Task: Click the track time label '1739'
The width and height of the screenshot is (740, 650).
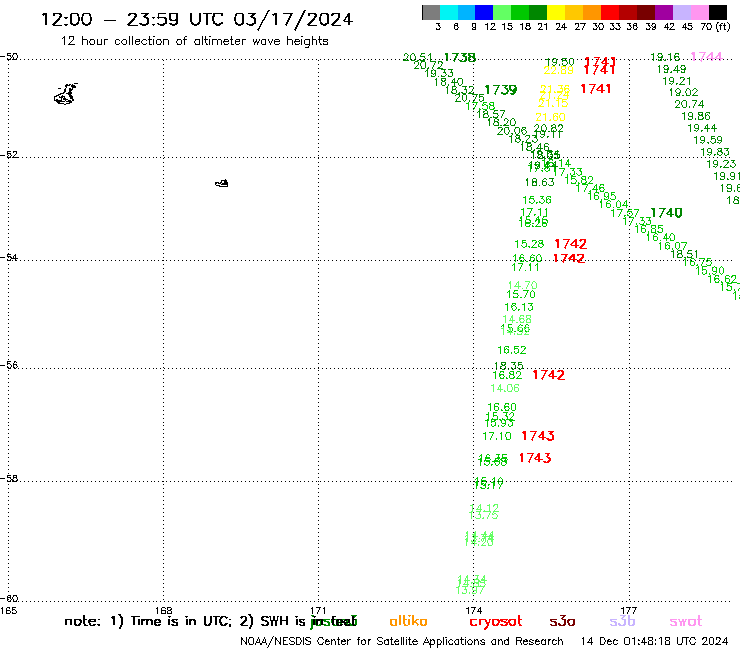Action: tap(500, 90)
